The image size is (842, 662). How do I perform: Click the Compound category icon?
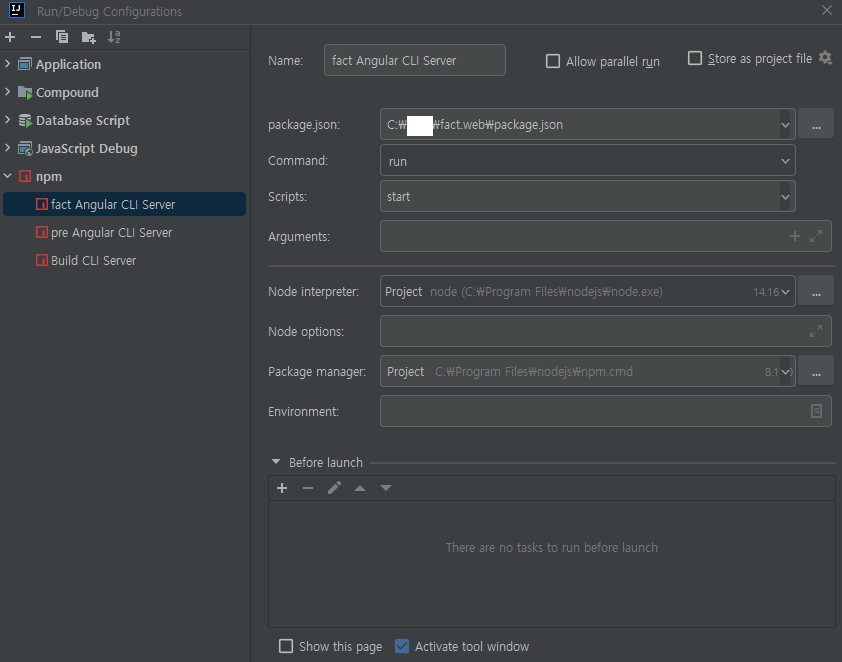click(x=25, y=92)
